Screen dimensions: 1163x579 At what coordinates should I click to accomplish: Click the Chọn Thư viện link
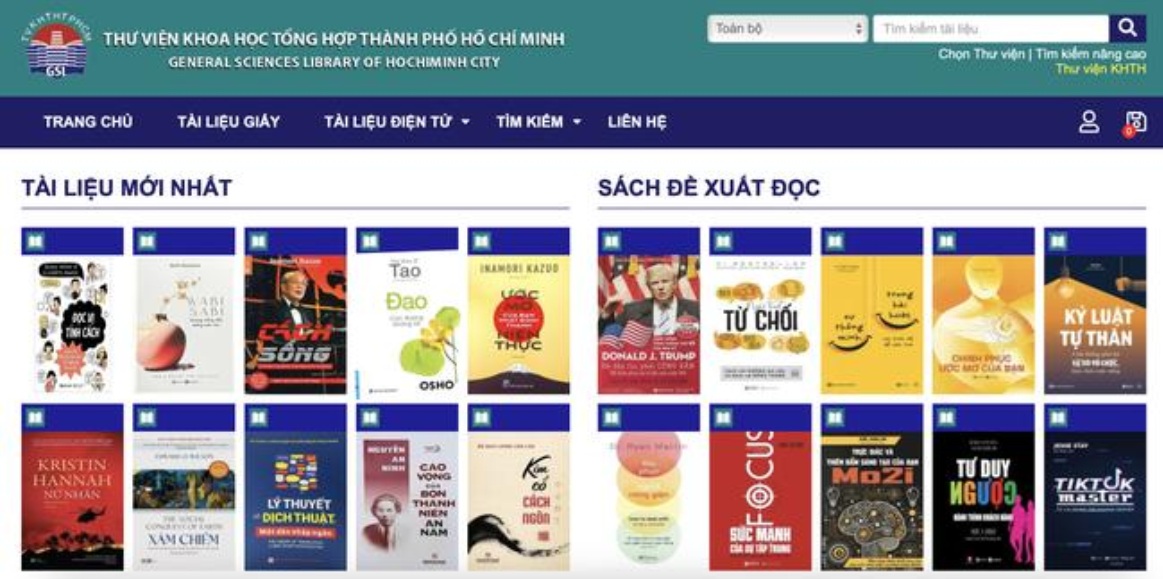click(981, 54)
